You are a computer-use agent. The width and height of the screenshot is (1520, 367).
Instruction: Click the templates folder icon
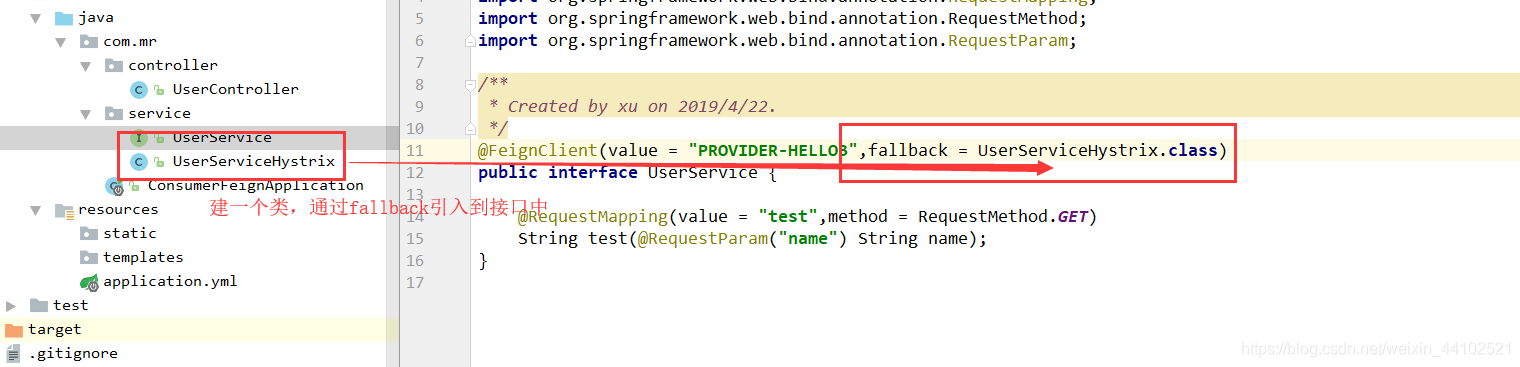click(x=89, y=257)
